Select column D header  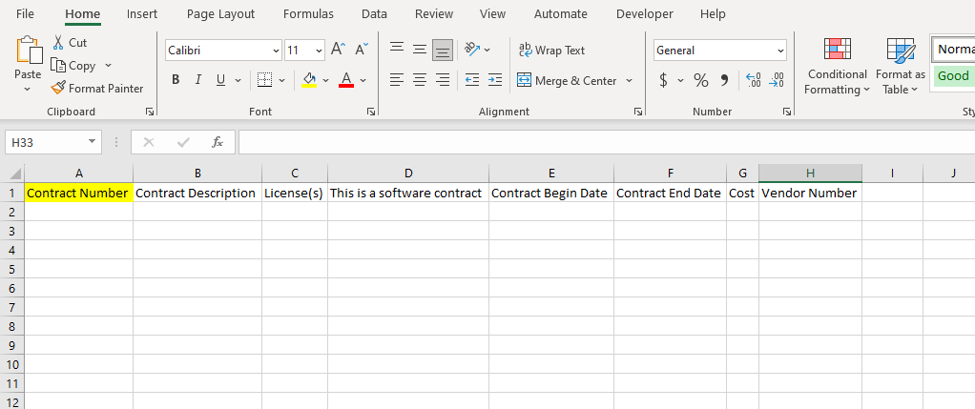click(408, 173)
